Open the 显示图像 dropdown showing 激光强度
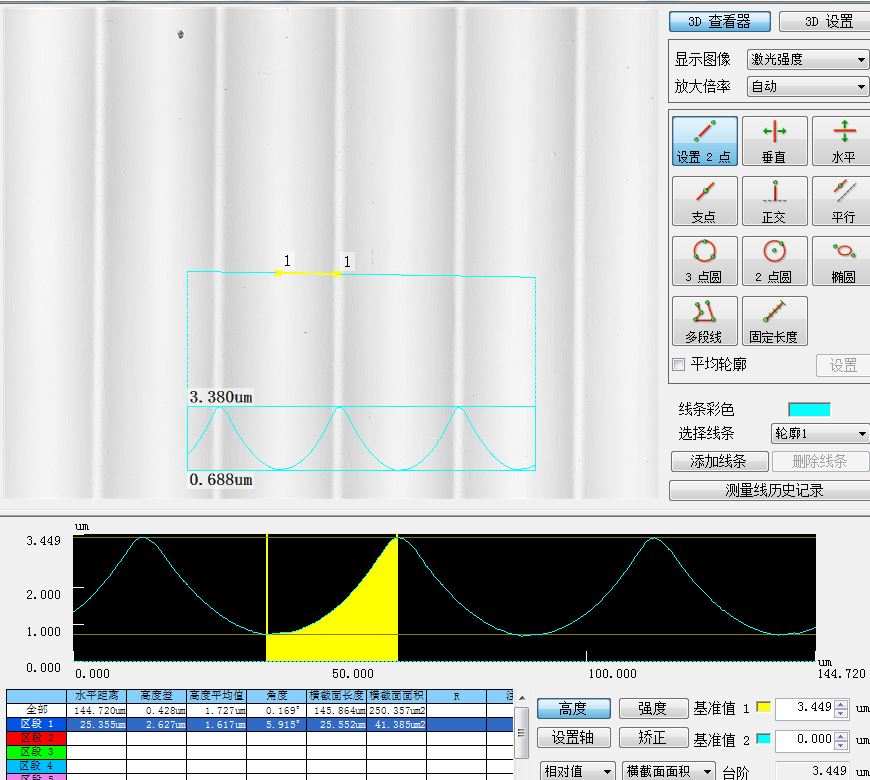 point(808,60)
